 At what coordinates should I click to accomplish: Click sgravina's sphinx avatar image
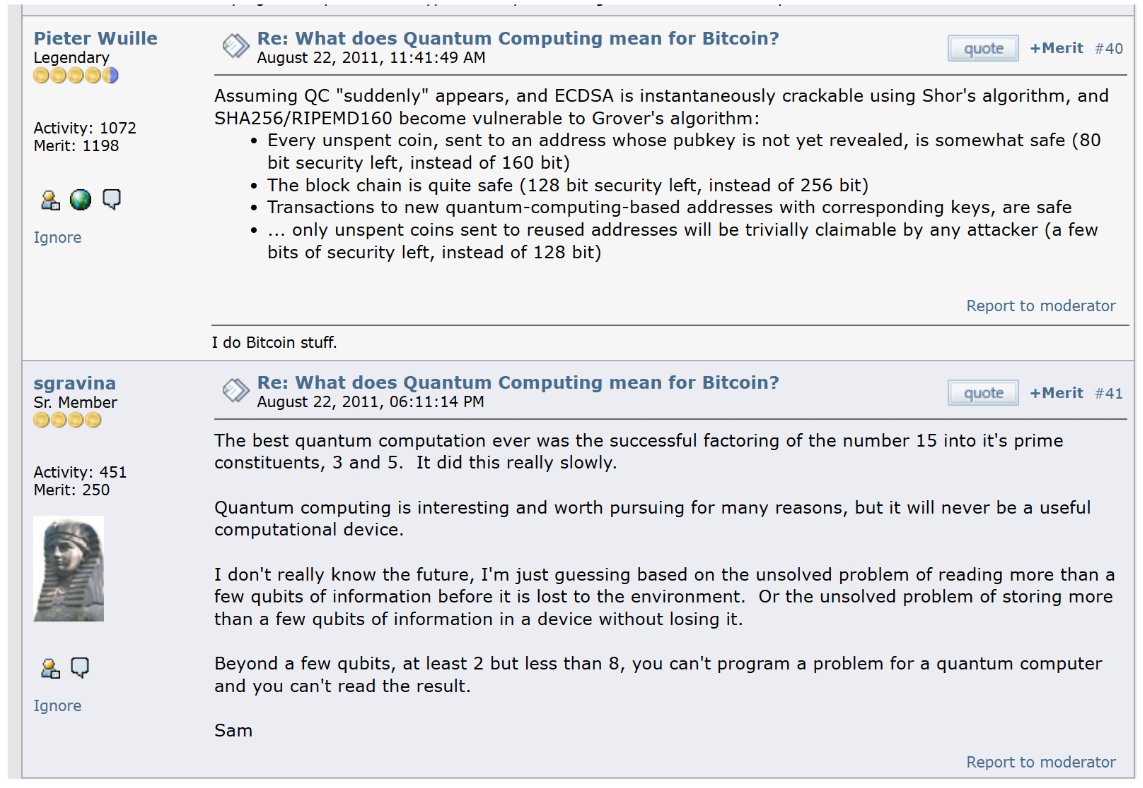coord(68,568)
